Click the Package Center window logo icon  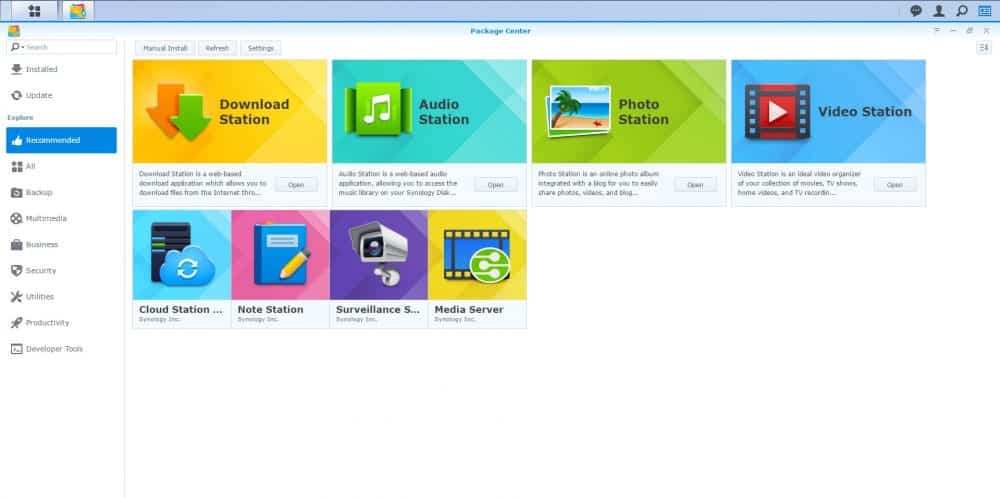[x=13, y=31]
